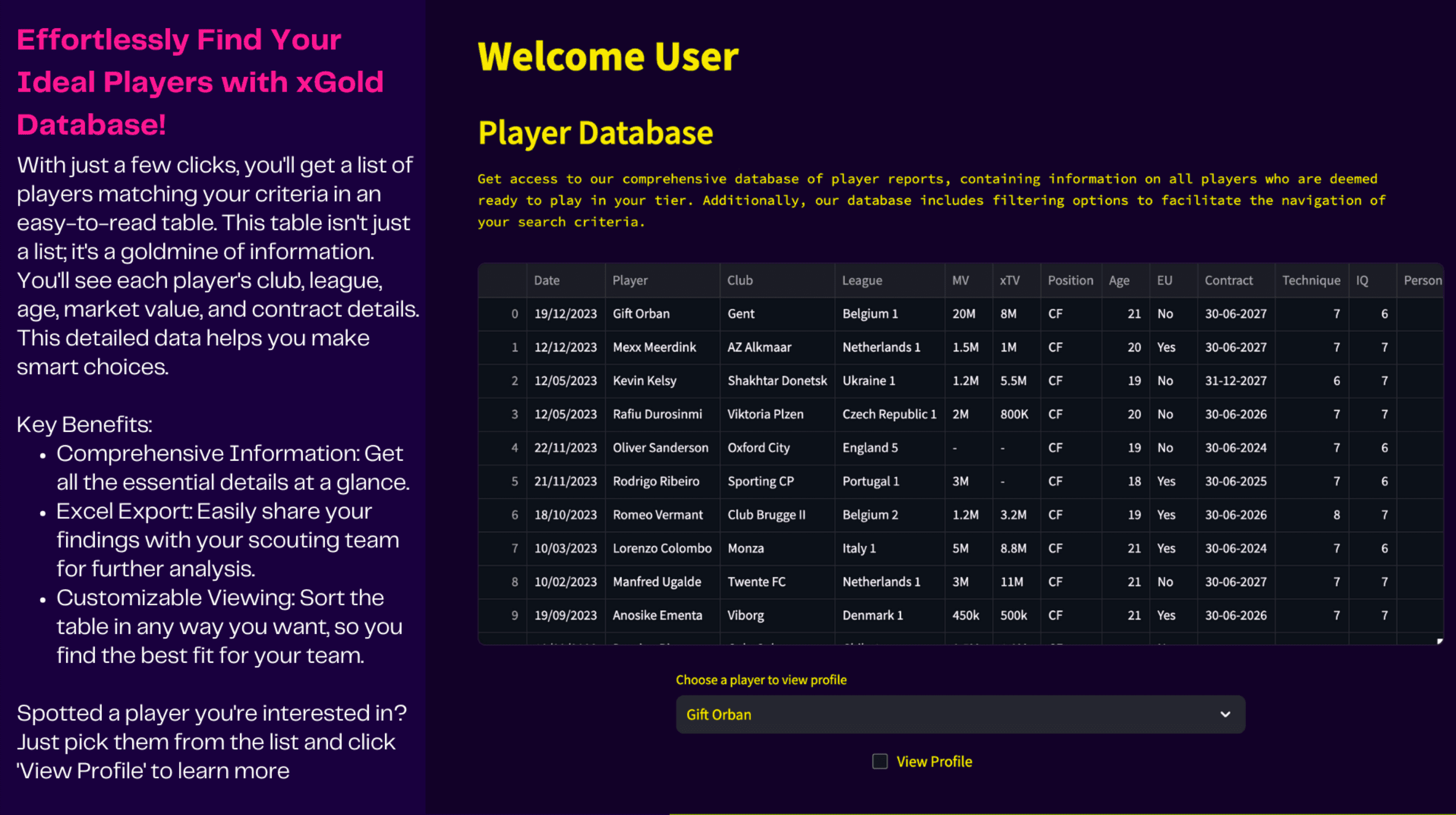Click the Contract column header
The width and height of the screenshot is (1456, 815).
pyautogui.click(x=1229, y=280)
